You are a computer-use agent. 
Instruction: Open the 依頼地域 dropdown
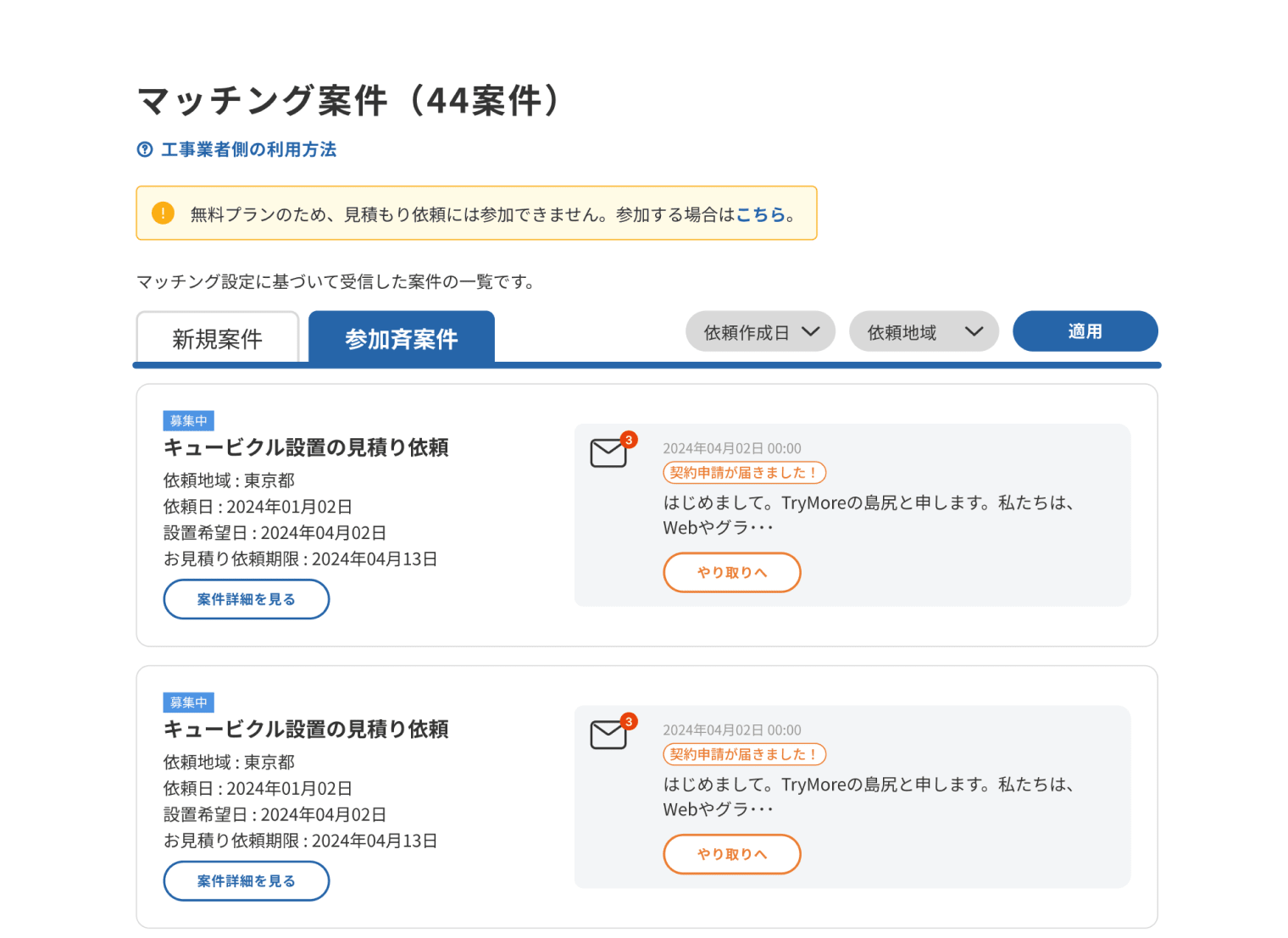923,332
